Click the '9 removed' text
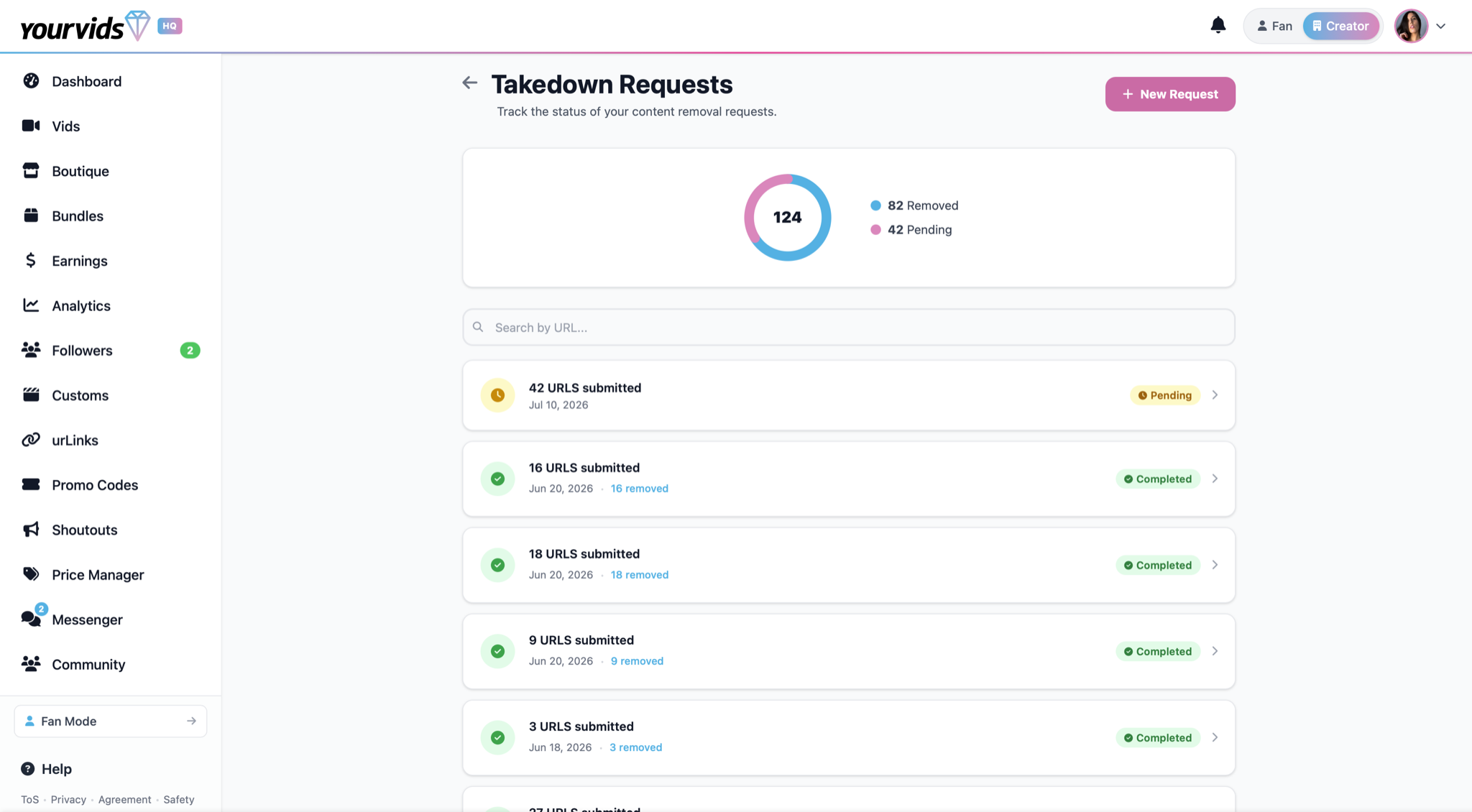 click(637, 661)
